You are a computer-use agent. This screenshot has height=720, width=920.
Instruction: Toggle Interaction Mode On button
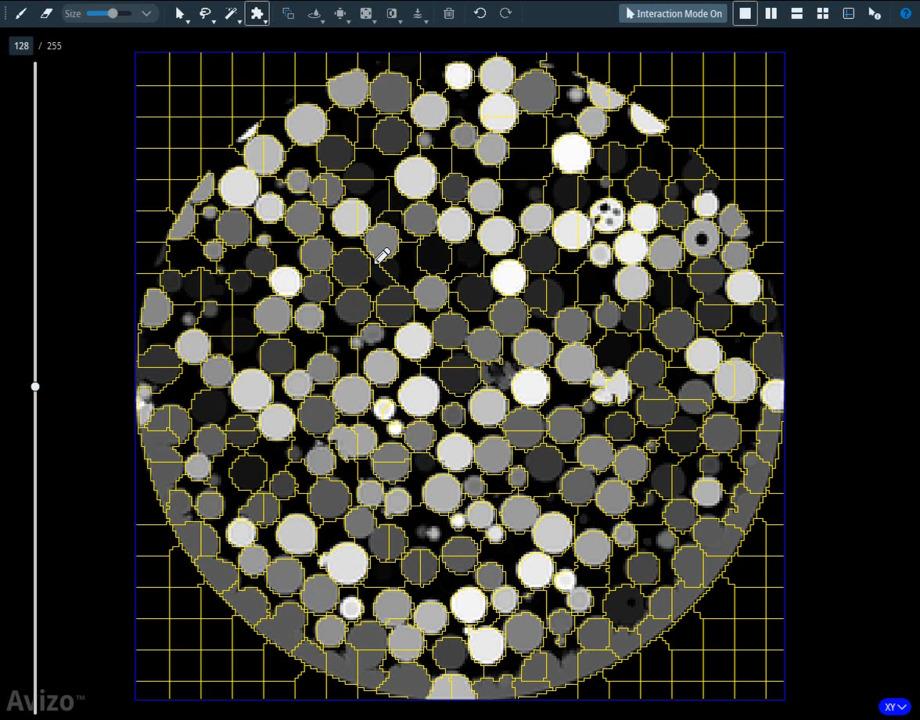click(673, 14)
